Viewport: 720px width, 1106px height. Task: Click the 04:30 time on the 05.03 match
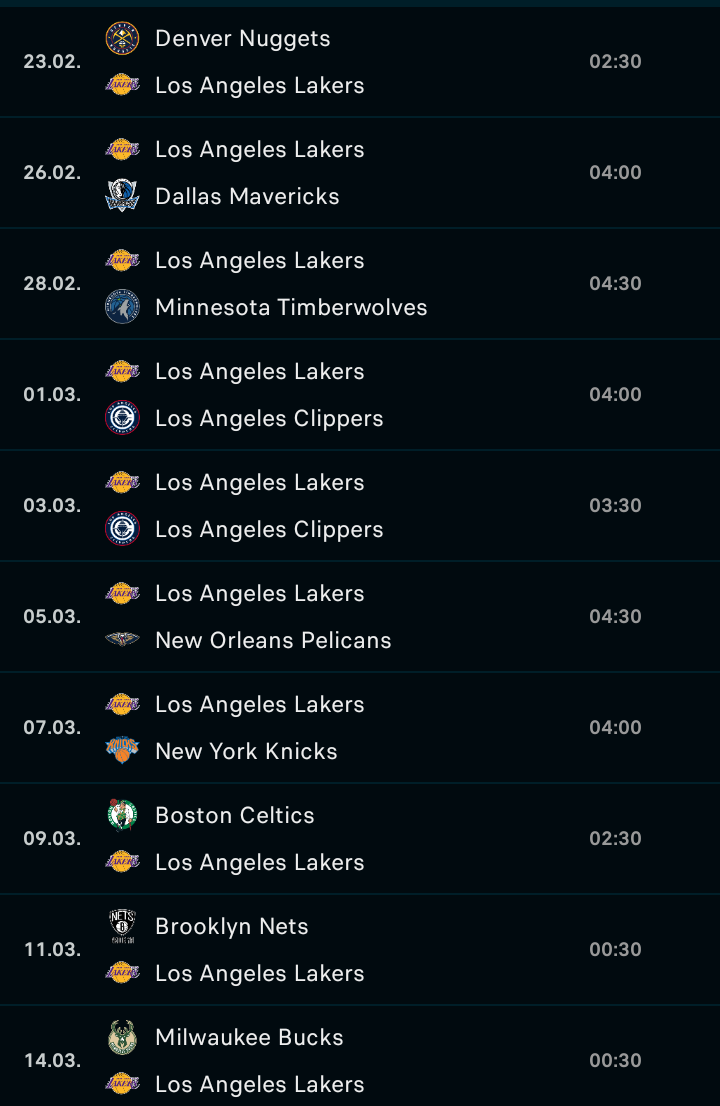pos(615,616)
